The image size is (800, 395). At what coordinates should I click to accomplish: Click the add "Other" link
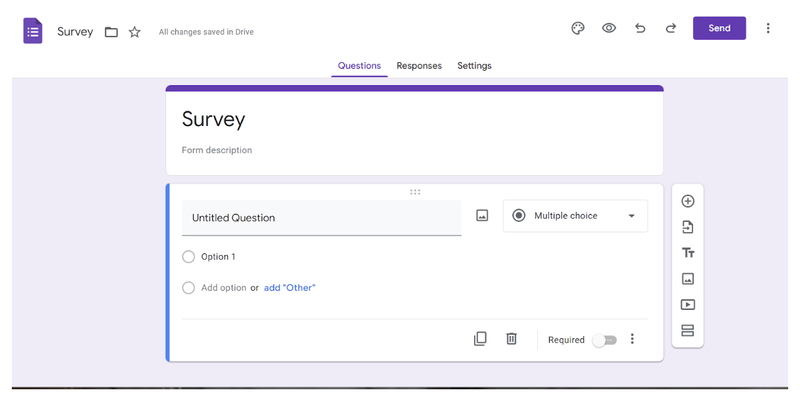click(290, 288)
